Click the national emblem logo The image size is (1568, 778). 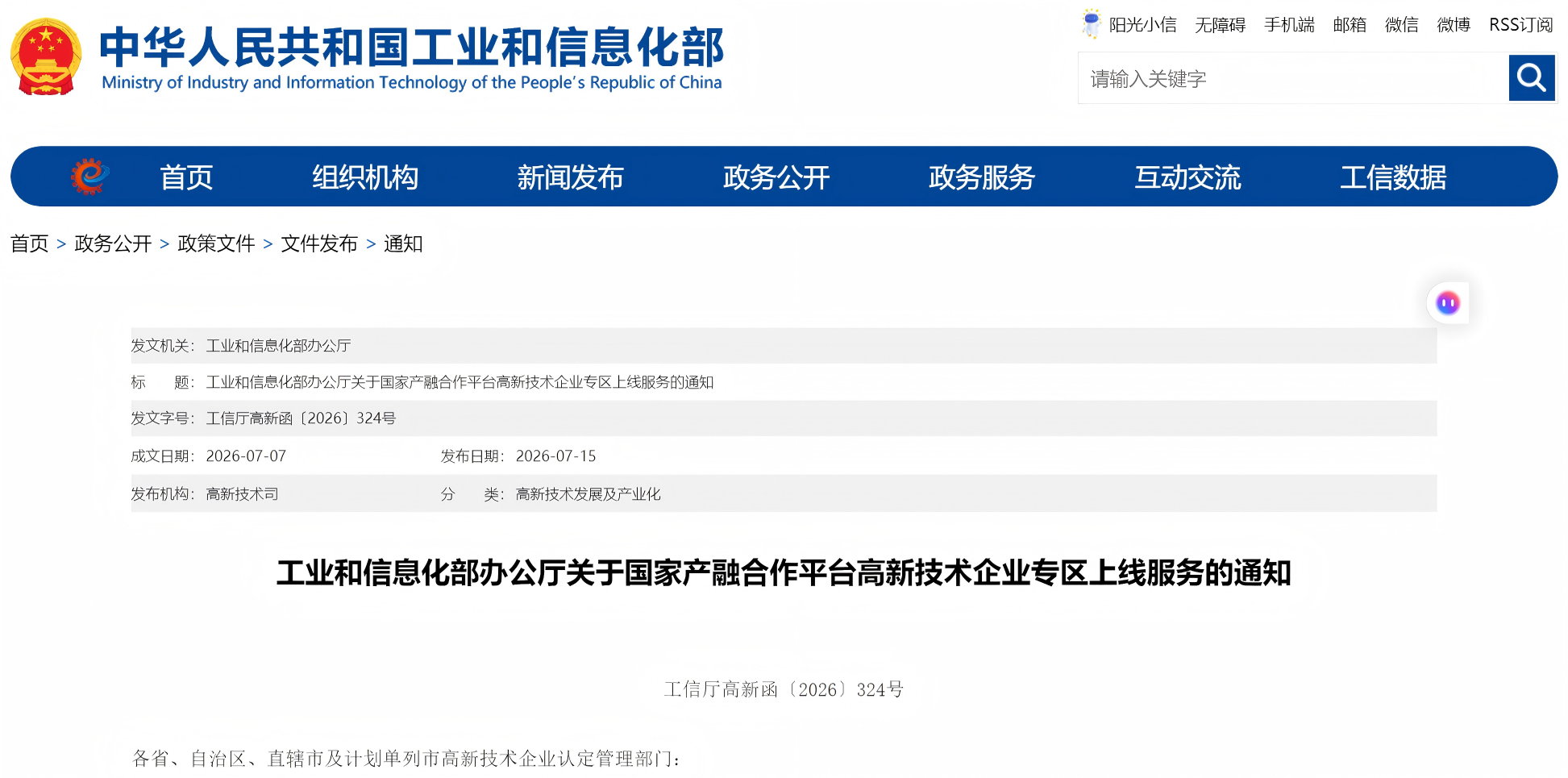(46, 56)
